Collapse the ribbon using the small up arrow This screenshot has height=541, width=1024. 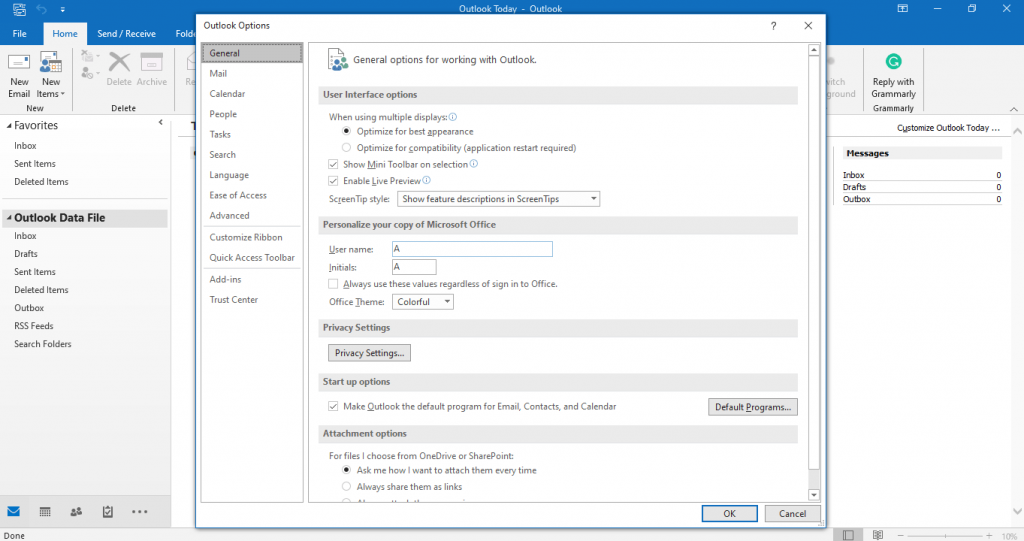click(x=1014, y=109)
